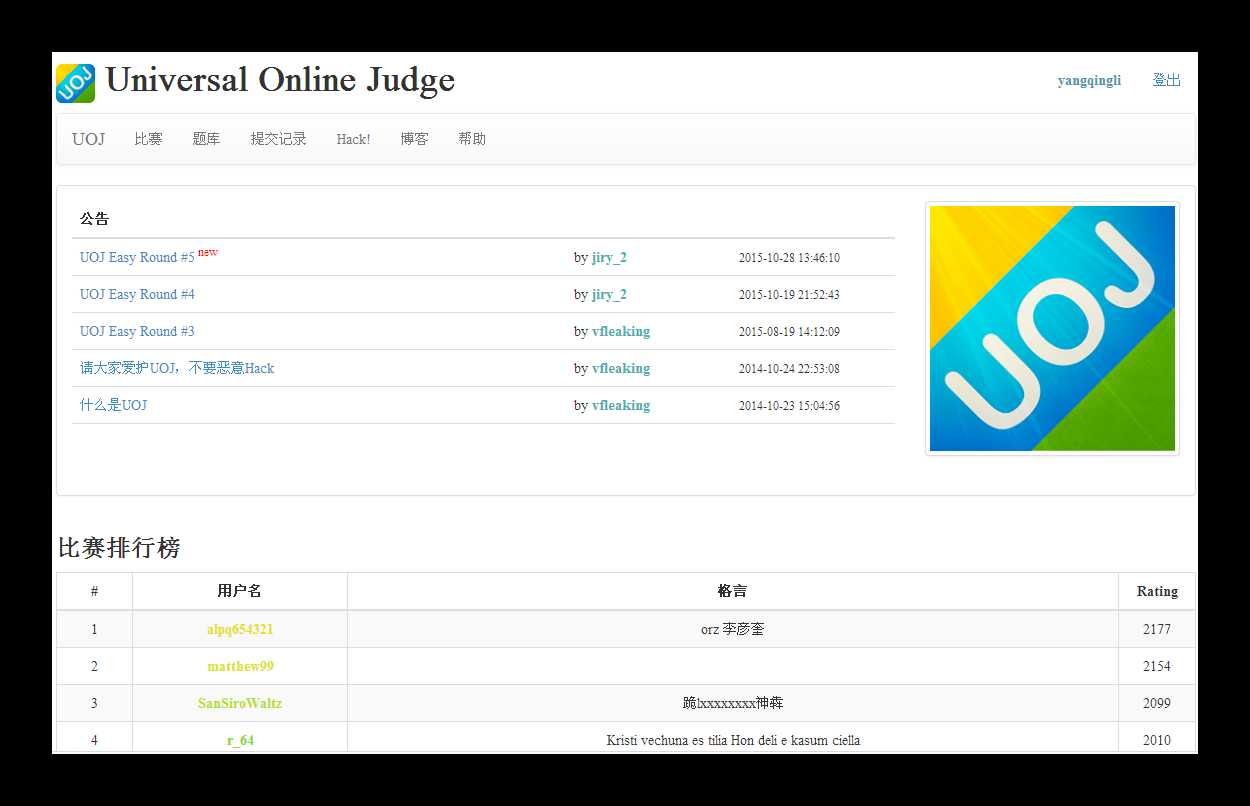1250x806 pixels.
Task: Open 请大家爱护UOJ，不要恶意Hack announcement
Action: click(177, 369)
